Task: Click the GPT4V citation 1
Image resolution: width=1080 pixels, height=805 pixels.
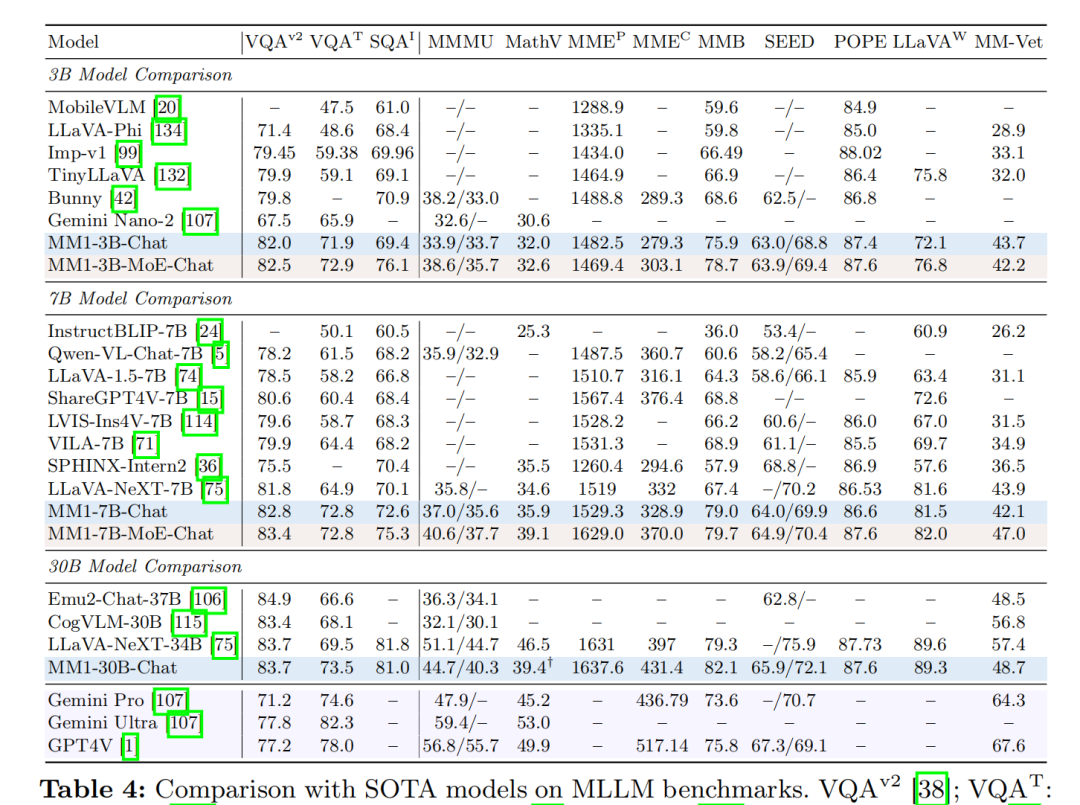Action: (129, 746)
